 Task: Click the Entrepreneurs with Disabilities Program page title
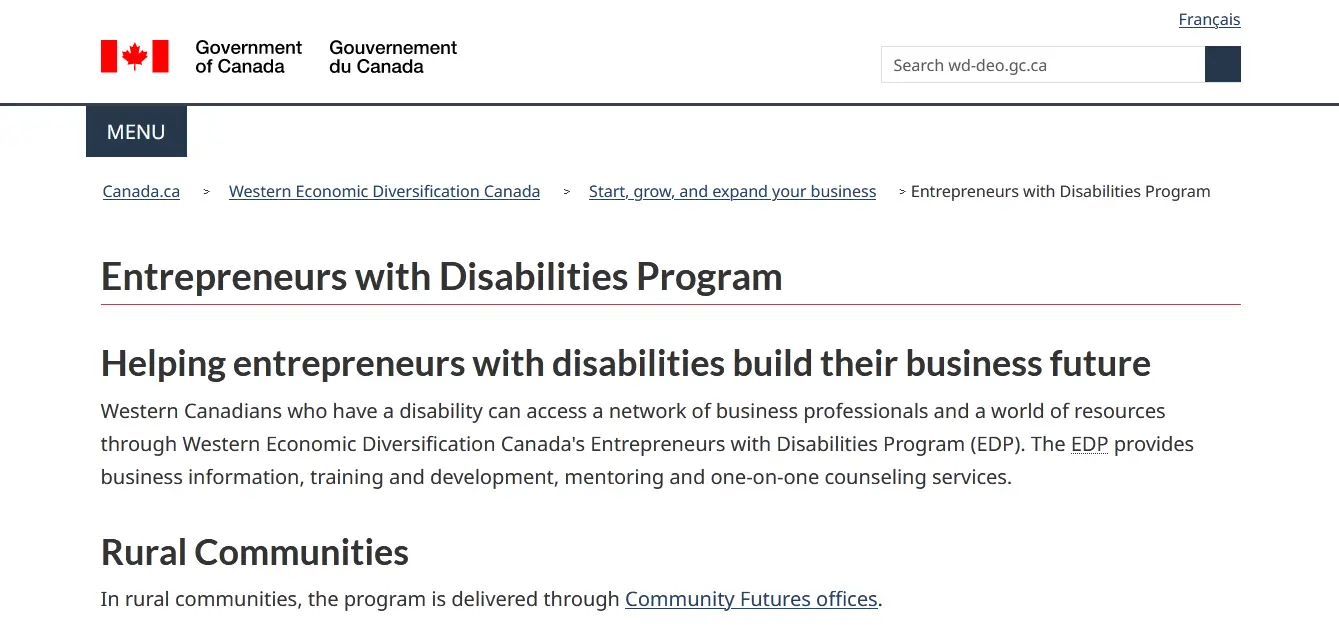[441, 277]
